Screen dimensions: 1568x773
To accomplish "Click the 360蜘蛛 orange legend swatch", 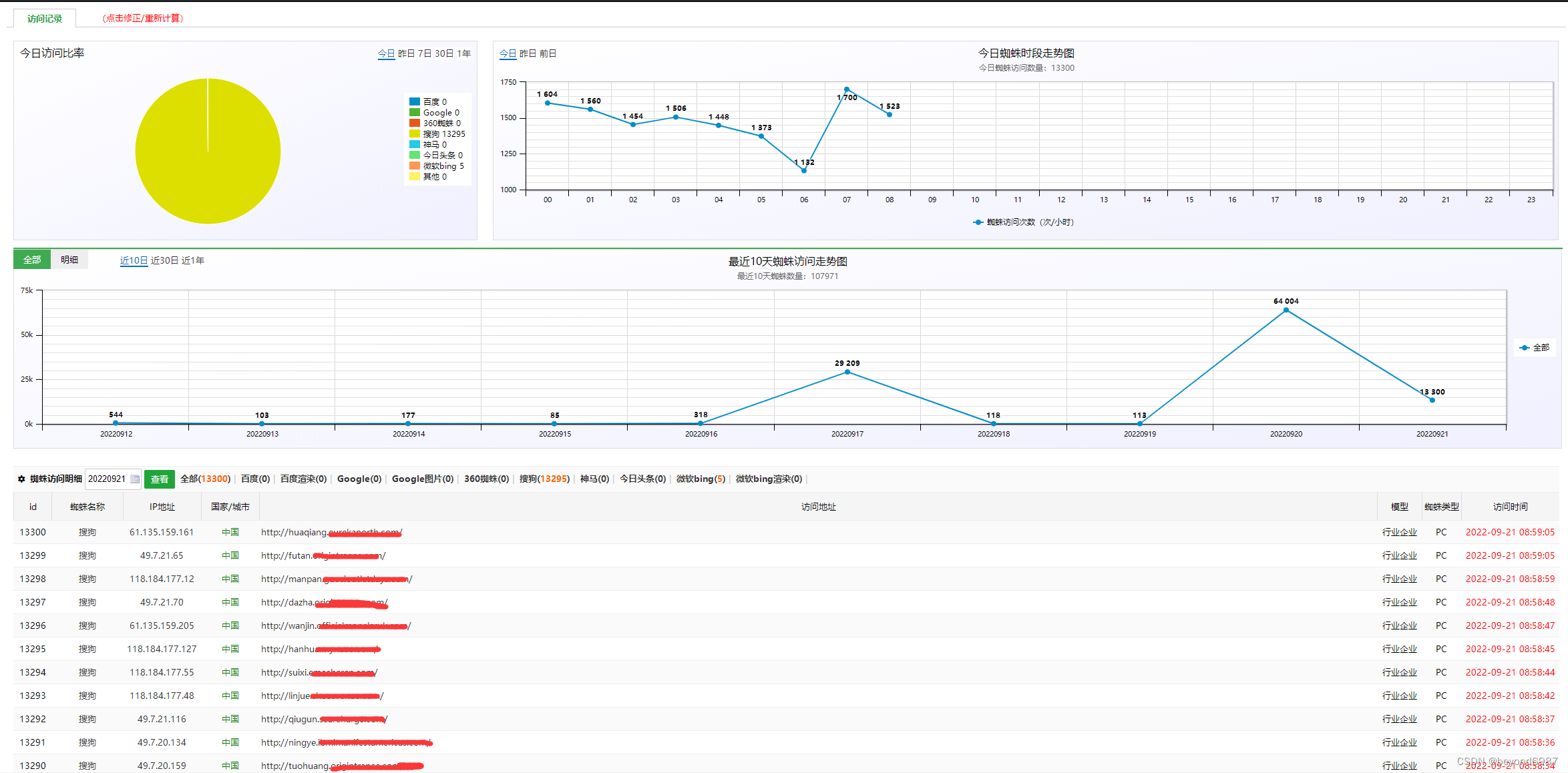I will [415, 123].
